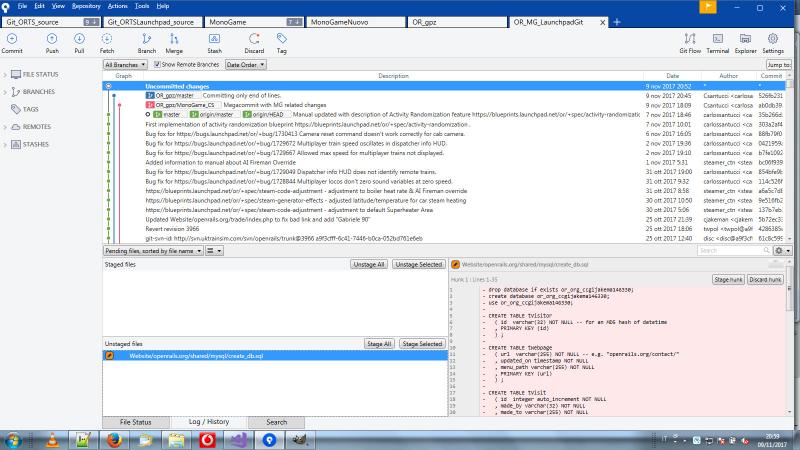Image resolution: width=800 pixels, height=450 pixels.
Task: Open the Help menu
Action: click(163, 6)
